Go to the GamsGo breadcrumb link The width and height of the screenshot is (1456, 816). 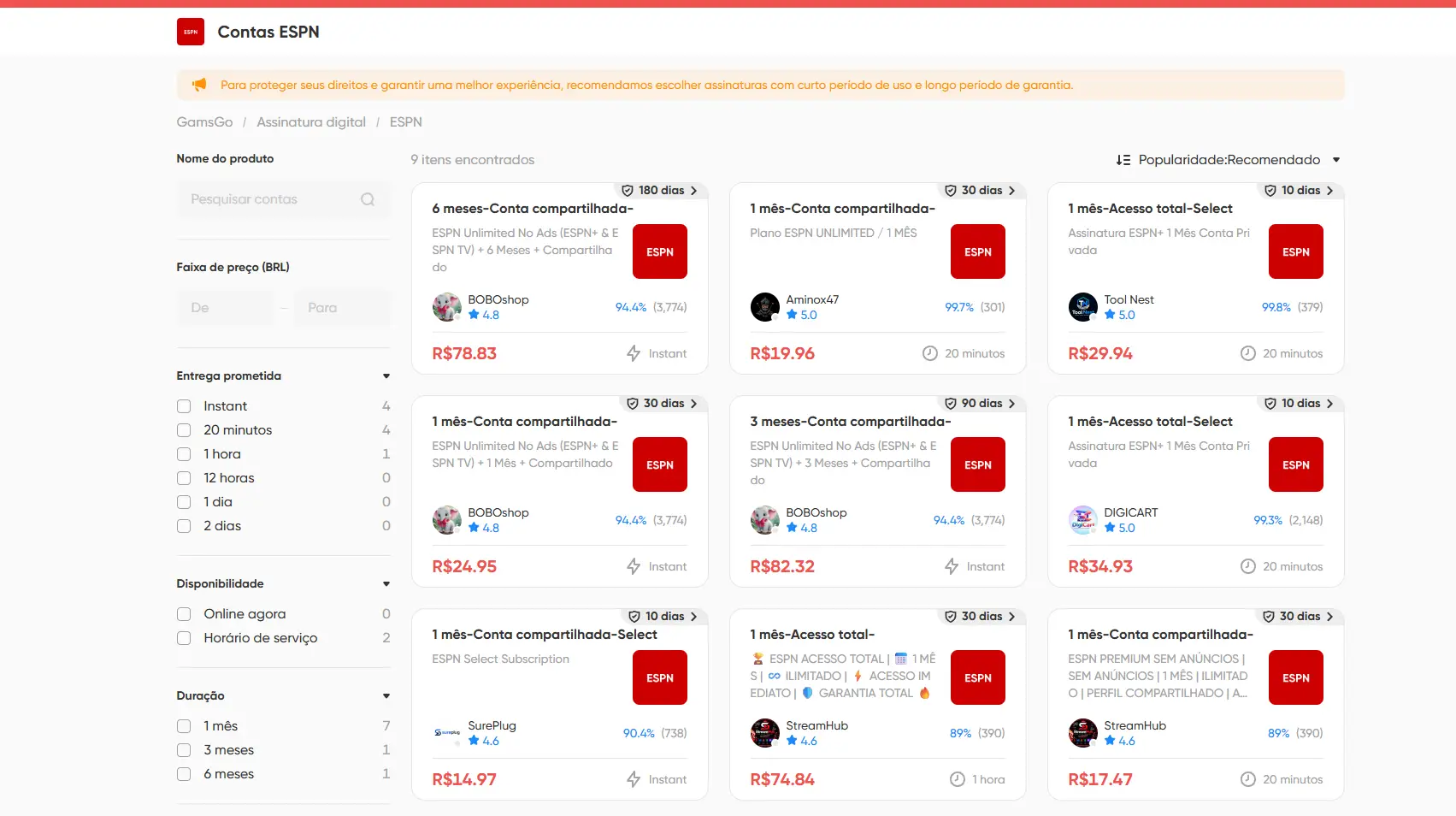204,122
